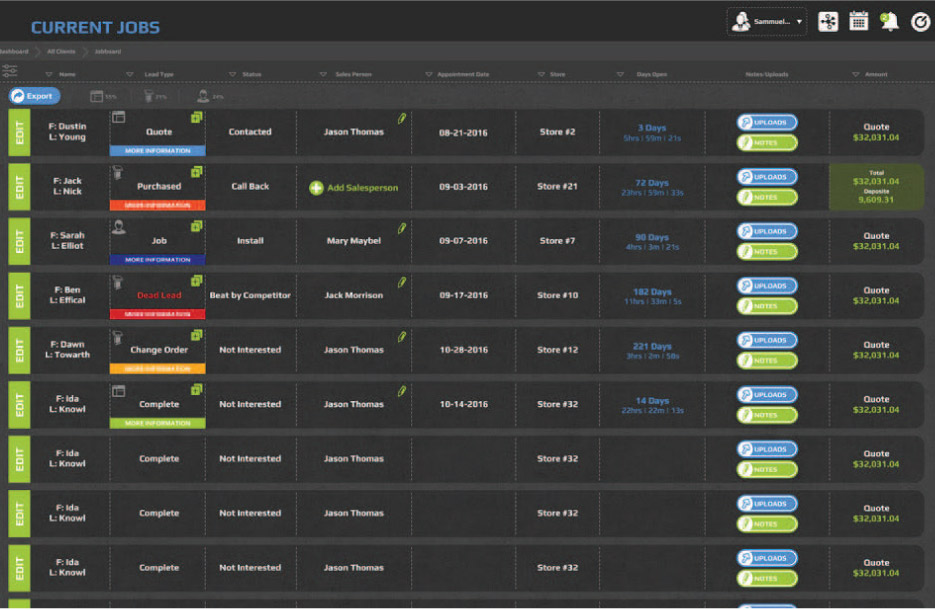
Task: Open the Lead Type column filter triangle
Action: (129, 75)
